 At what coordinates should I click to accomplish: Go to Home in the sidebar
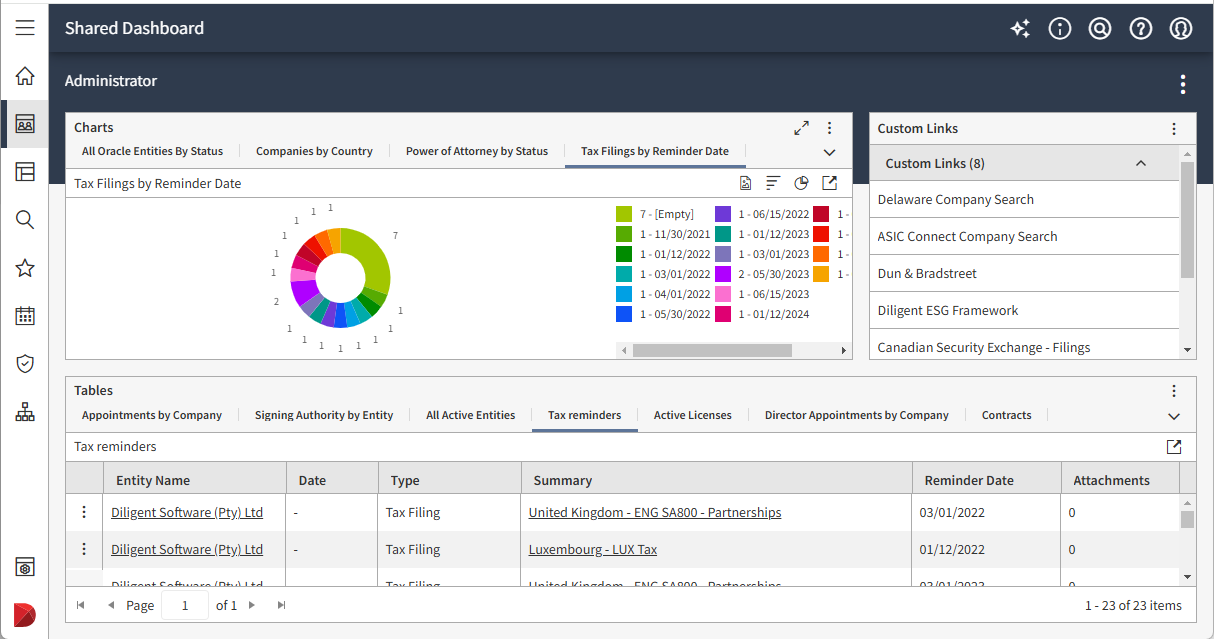pyautogui.click(x=25, y=76)
